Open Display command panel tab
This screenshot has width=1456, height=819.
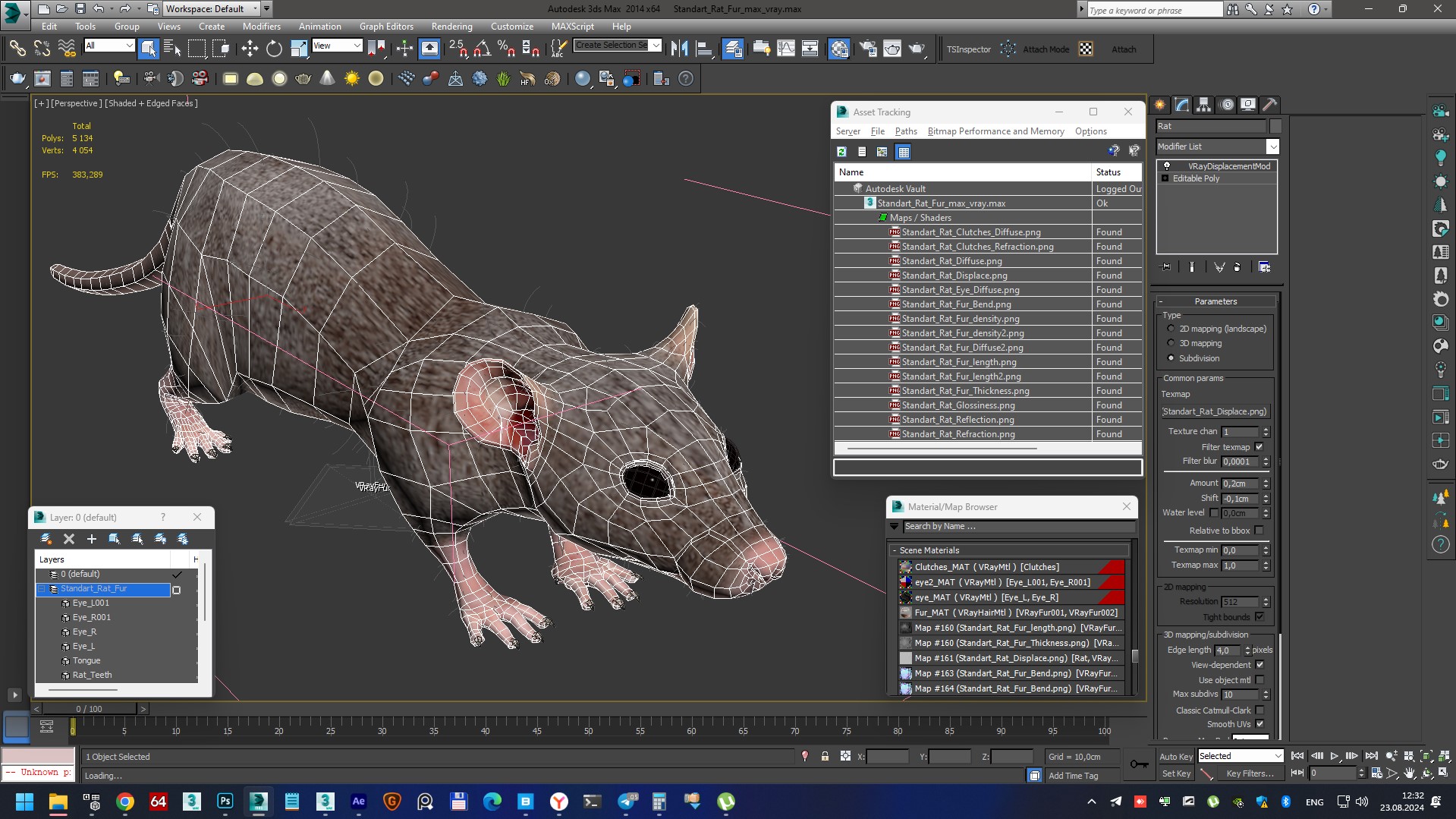pyautogui.click(x=1248, y=105)
